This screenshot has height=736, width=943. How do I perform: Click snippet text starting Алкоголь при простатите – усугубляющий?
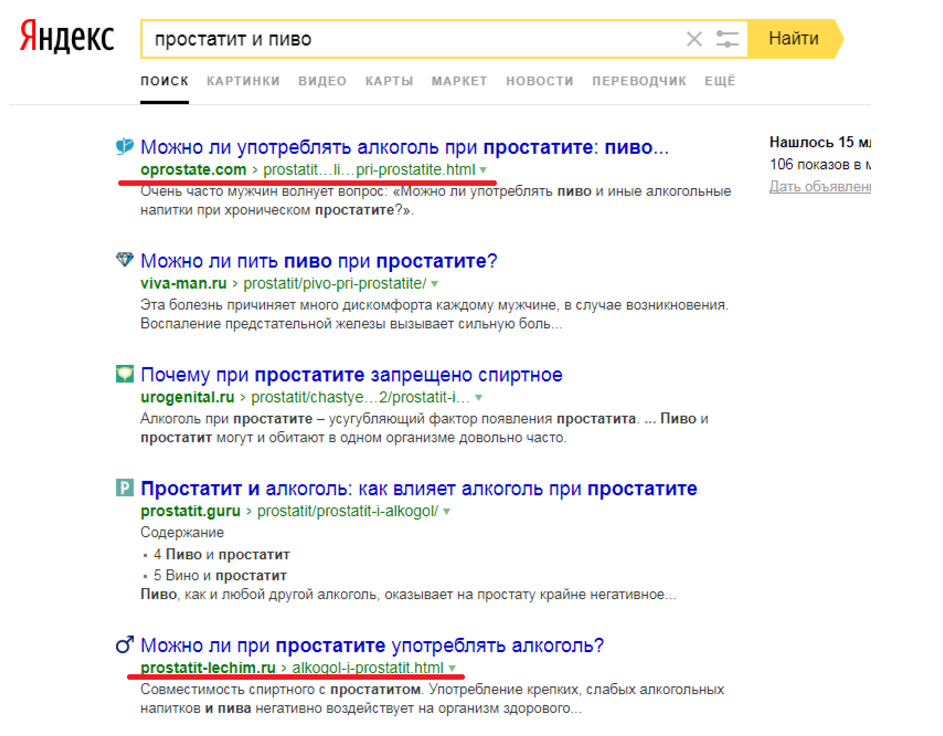point(425,428)
